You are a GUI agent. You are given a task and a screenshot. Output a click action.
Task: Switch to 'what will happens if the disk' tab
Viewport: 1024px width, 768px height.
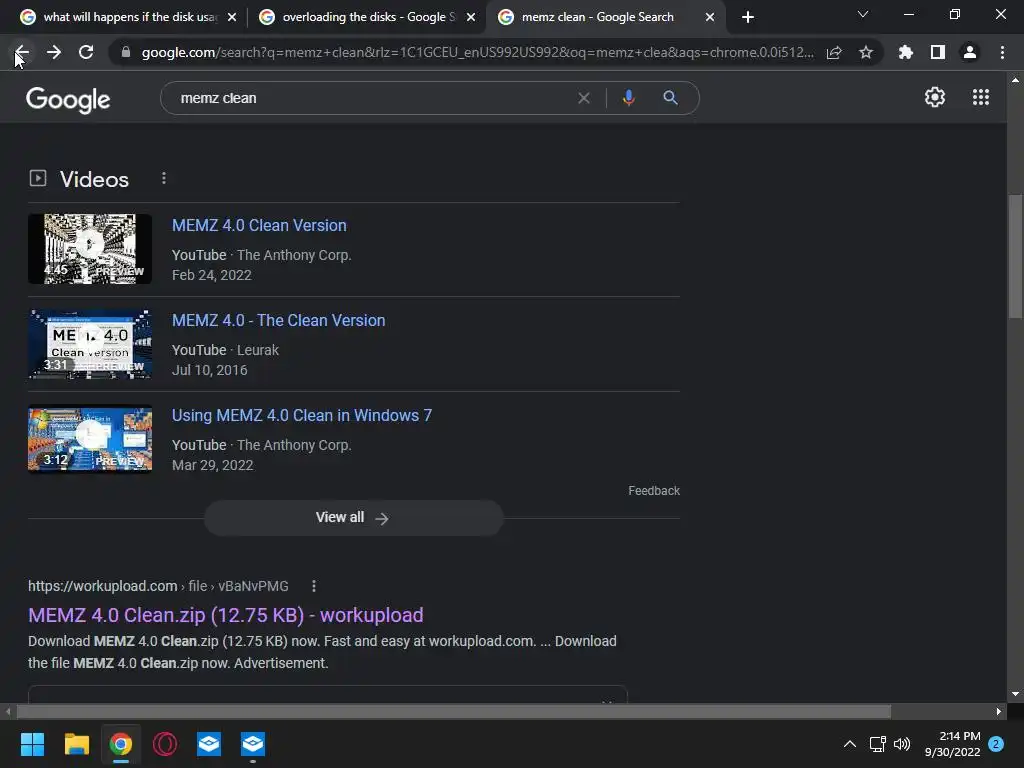tap(130, 17)
